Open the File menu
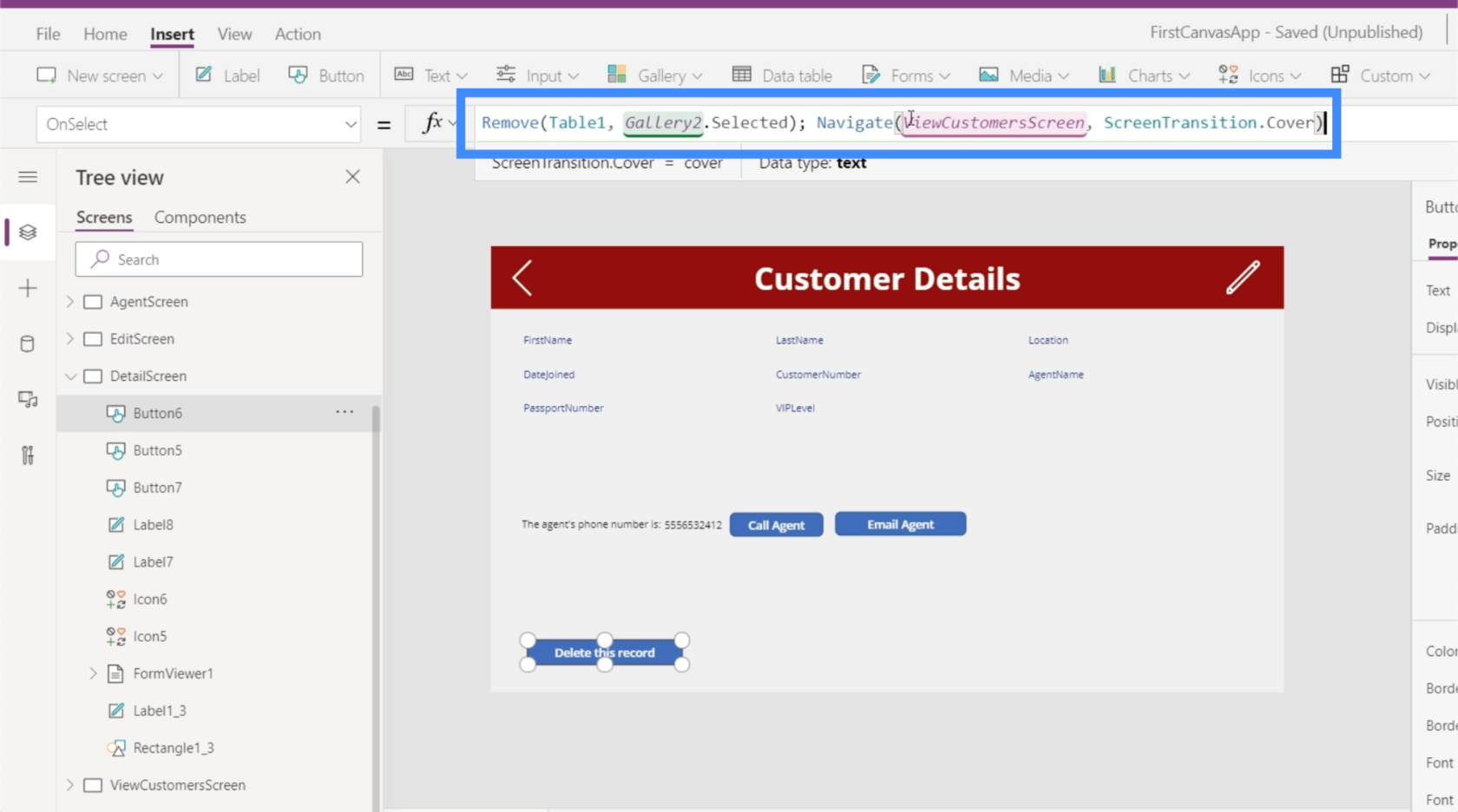This screenshot has height=812, width=1458. click(49, 34)
